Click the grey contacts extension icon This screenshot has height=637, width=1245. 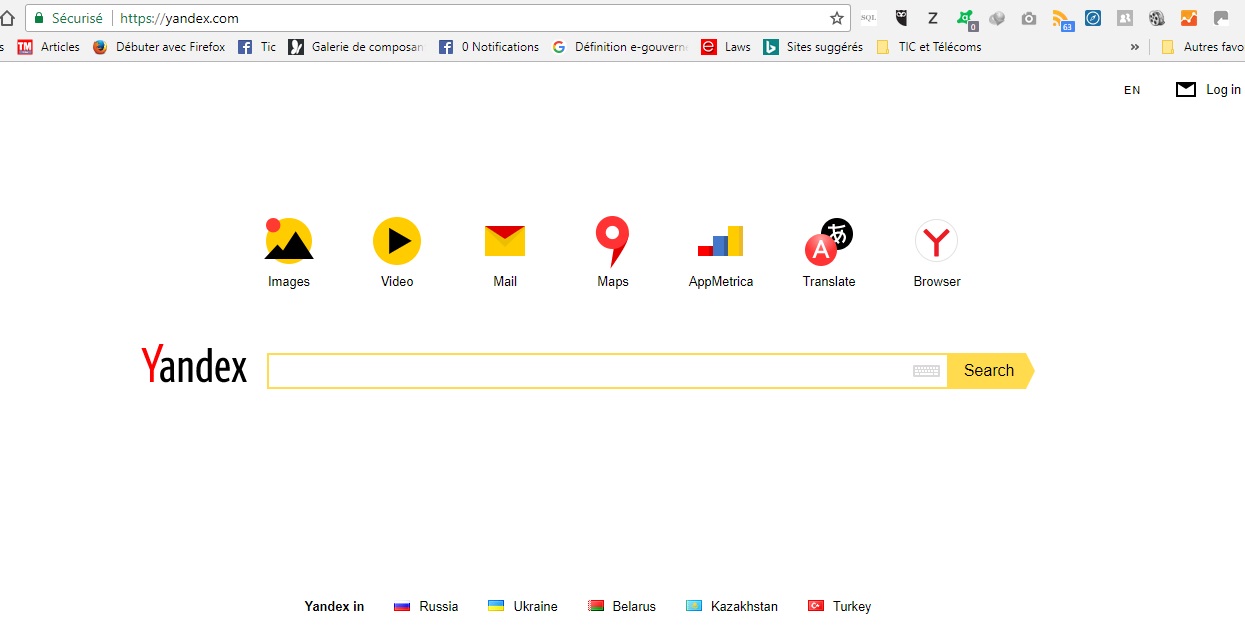[1125, 18]
